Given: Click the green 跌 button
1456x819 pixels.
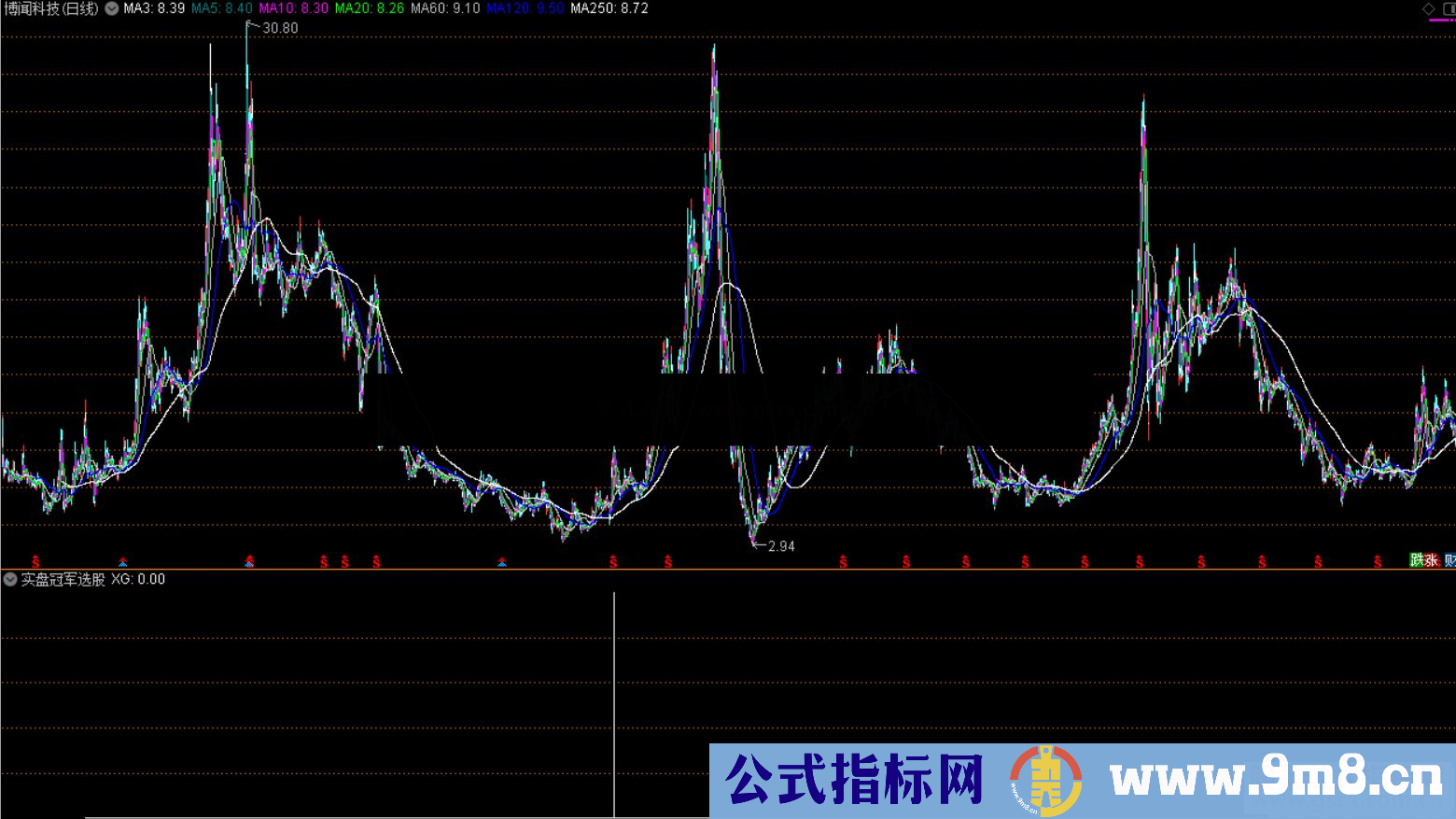Looking at the screenshot, I should point(1417,560).
